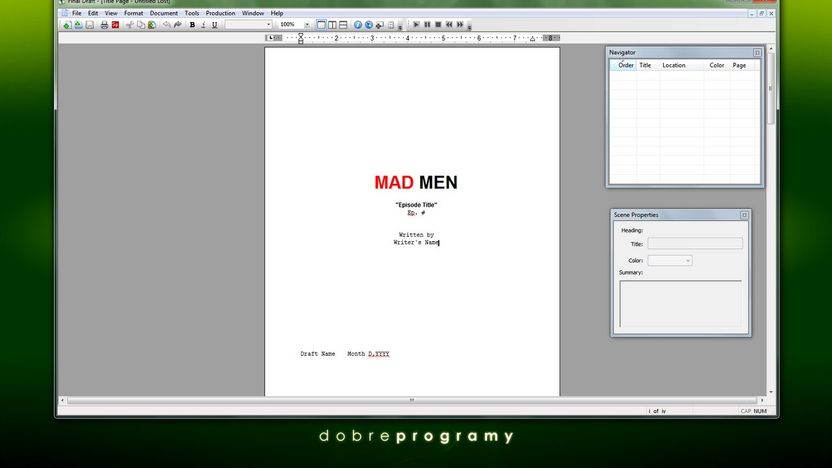Click the Print toolbar icon
This screenshot has height=468, width=832.
[105, 25]
